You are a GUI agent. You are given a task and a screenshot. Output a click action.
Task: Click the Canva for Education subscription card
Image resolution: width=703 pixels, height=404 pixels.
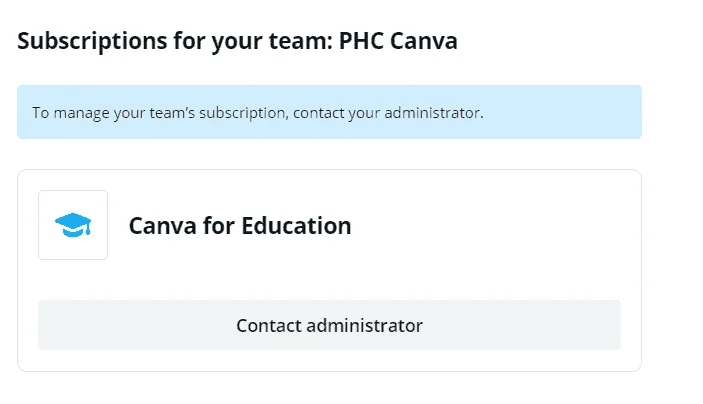click(x=330, y=270)
